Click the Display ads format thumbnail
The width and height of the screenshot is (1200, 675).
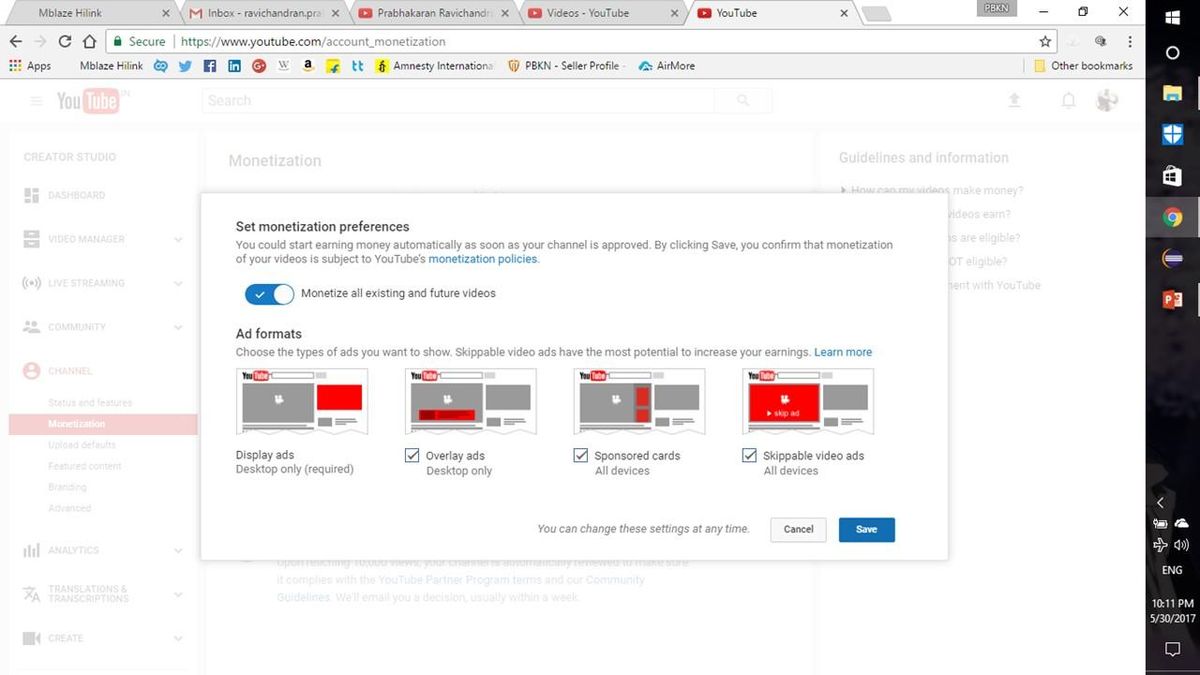pos(302,402)
